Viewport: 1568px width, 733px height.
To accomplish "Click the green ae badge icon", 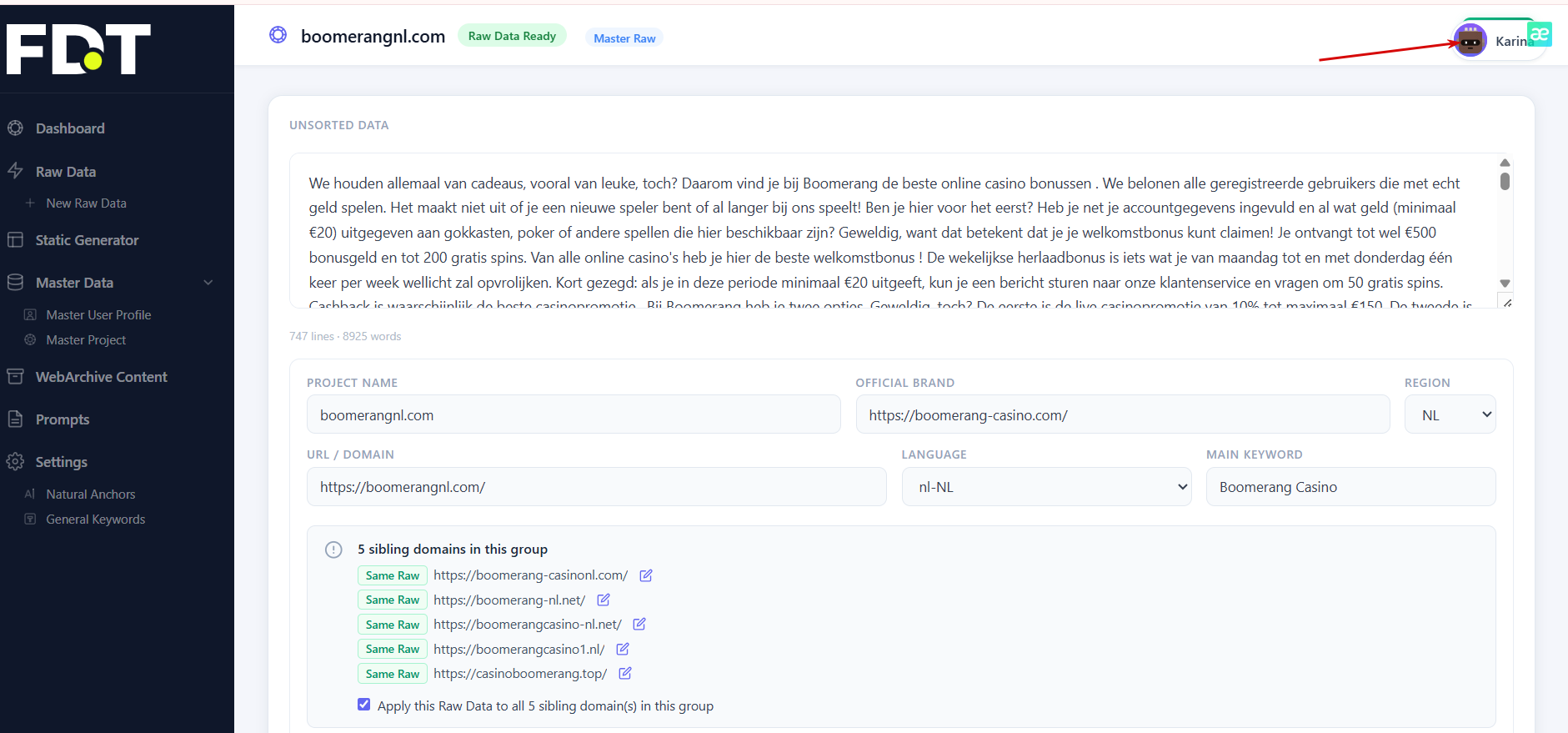I will click(1540, 33).
